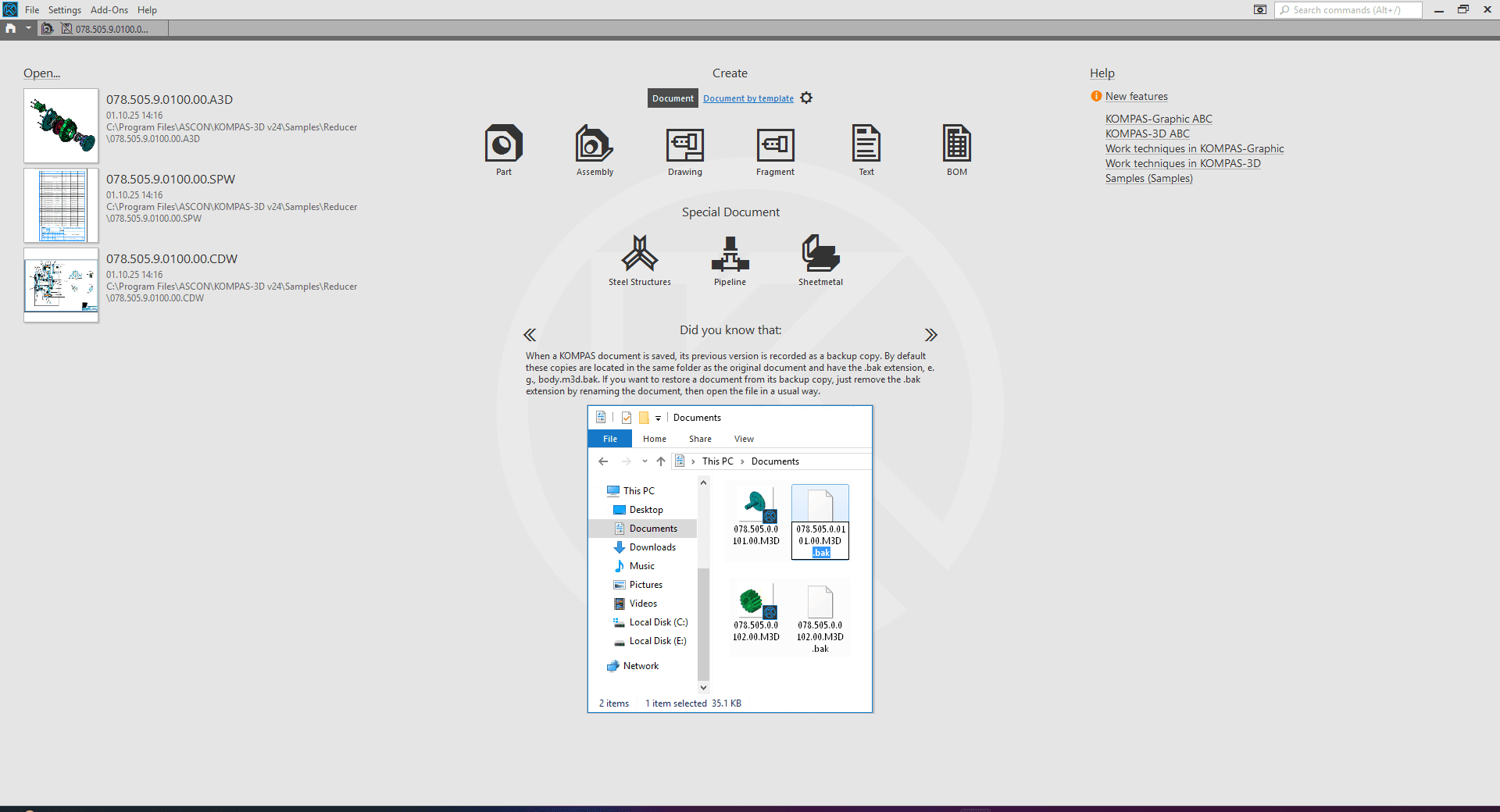Open recent file 078.505.9.0100.00.A3D by name
1500x812 pixels.
pyautogui.click(x=170, y=99)
